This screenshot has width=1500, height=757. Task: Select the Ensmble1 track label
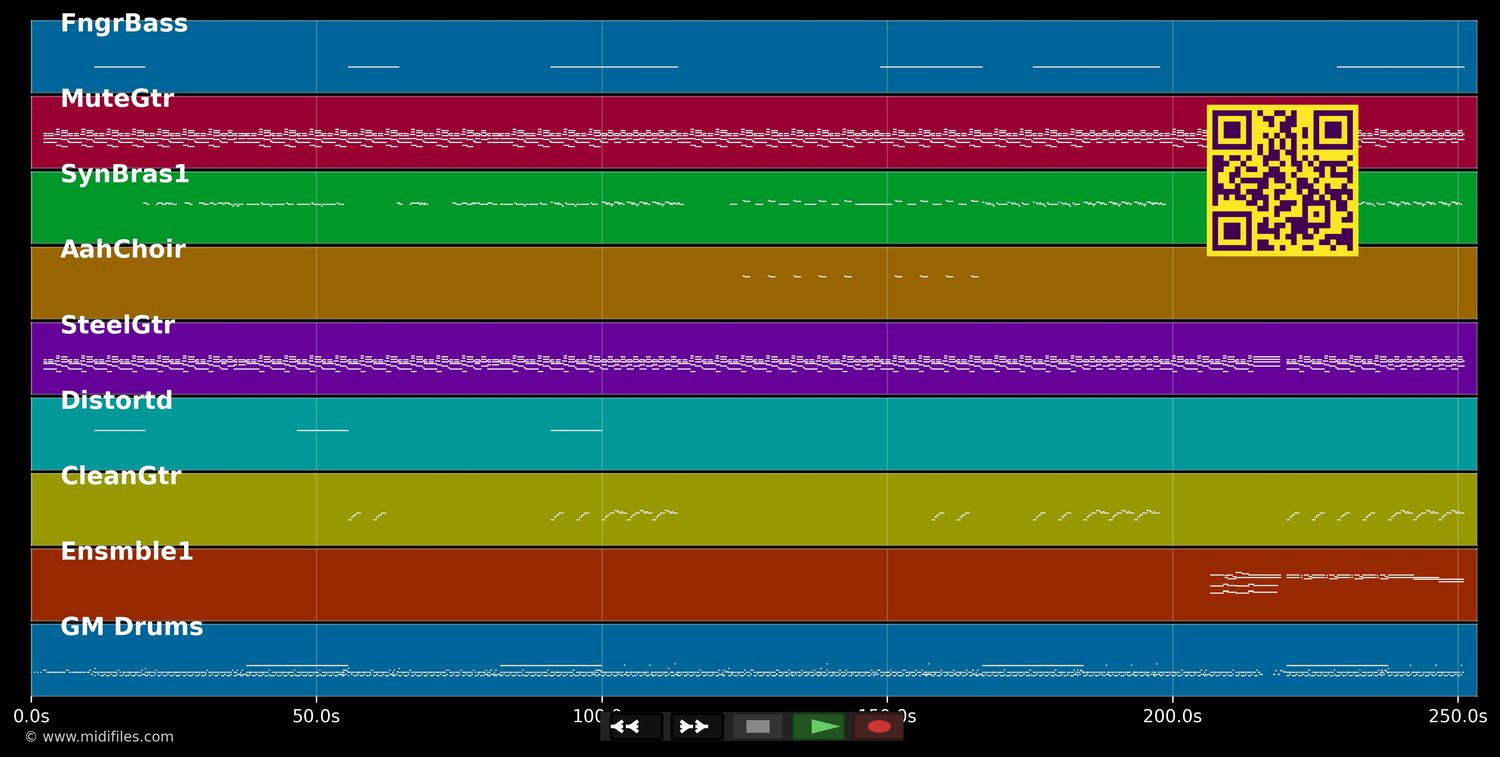(127, 552)
